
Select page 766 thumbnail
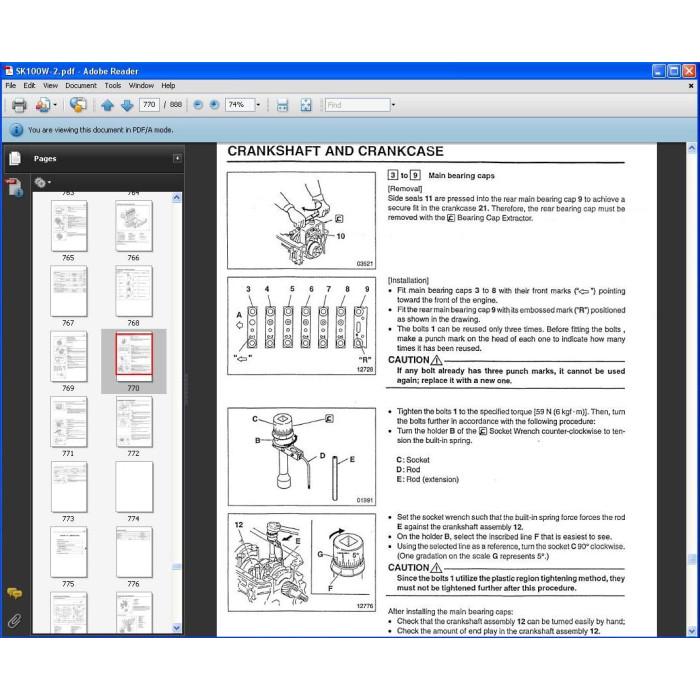point(134,226)
